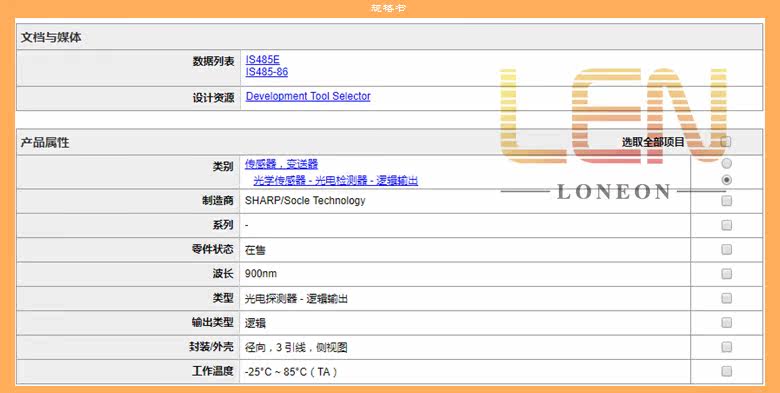Open the IS485-86 datasheet link

pos(267,72)
